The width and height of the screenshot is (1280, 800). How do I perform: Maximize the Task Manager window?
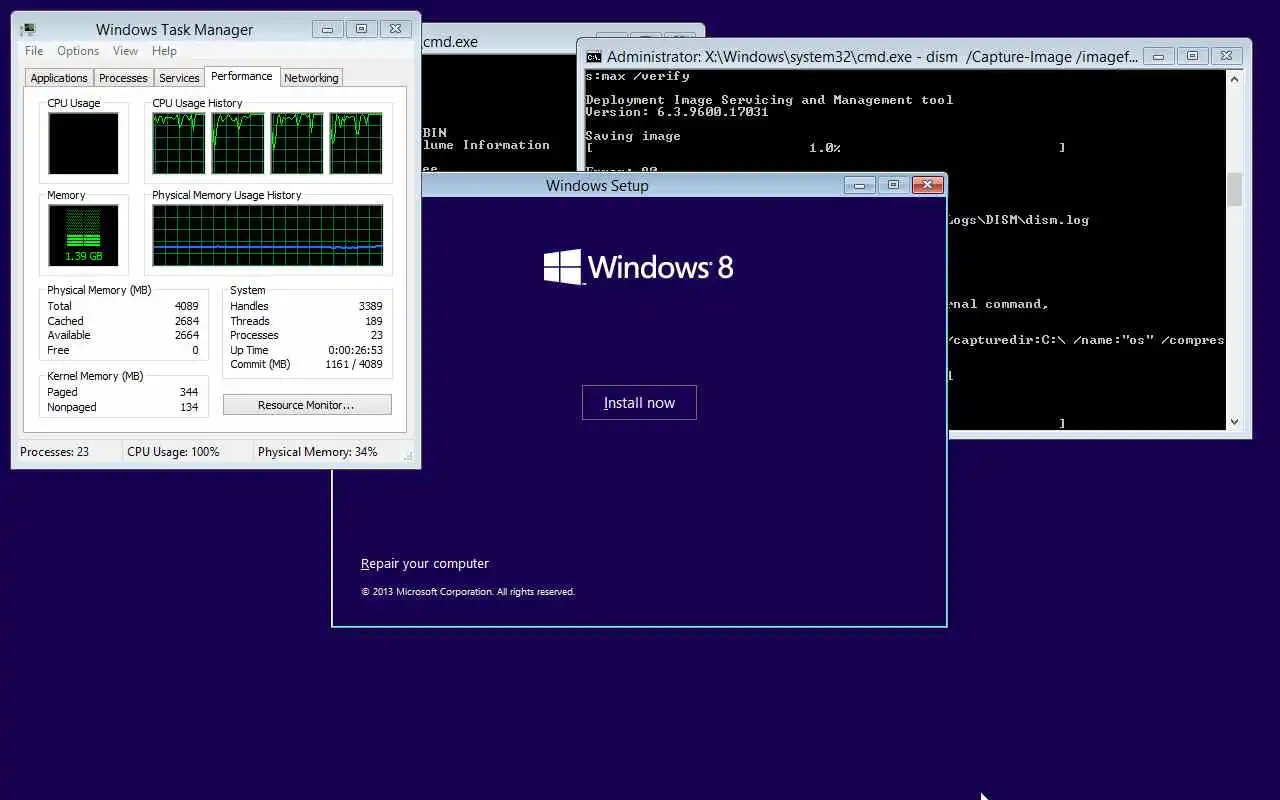click(361, 29)
